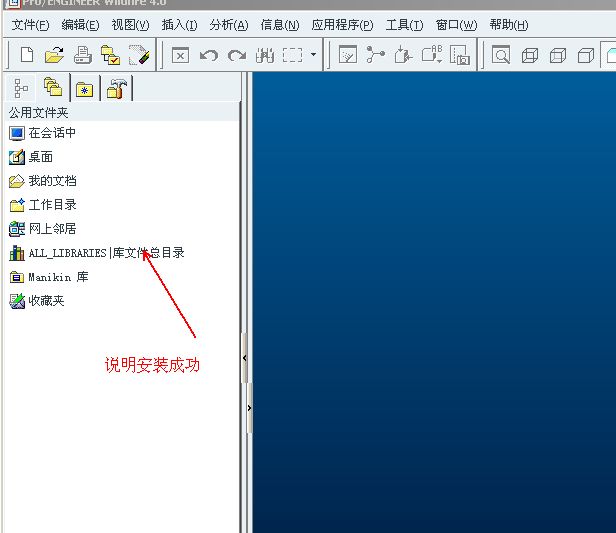Screen dimensions: 616x533
Task: Create a new file with the blank page icon
Action: point(27,55)
